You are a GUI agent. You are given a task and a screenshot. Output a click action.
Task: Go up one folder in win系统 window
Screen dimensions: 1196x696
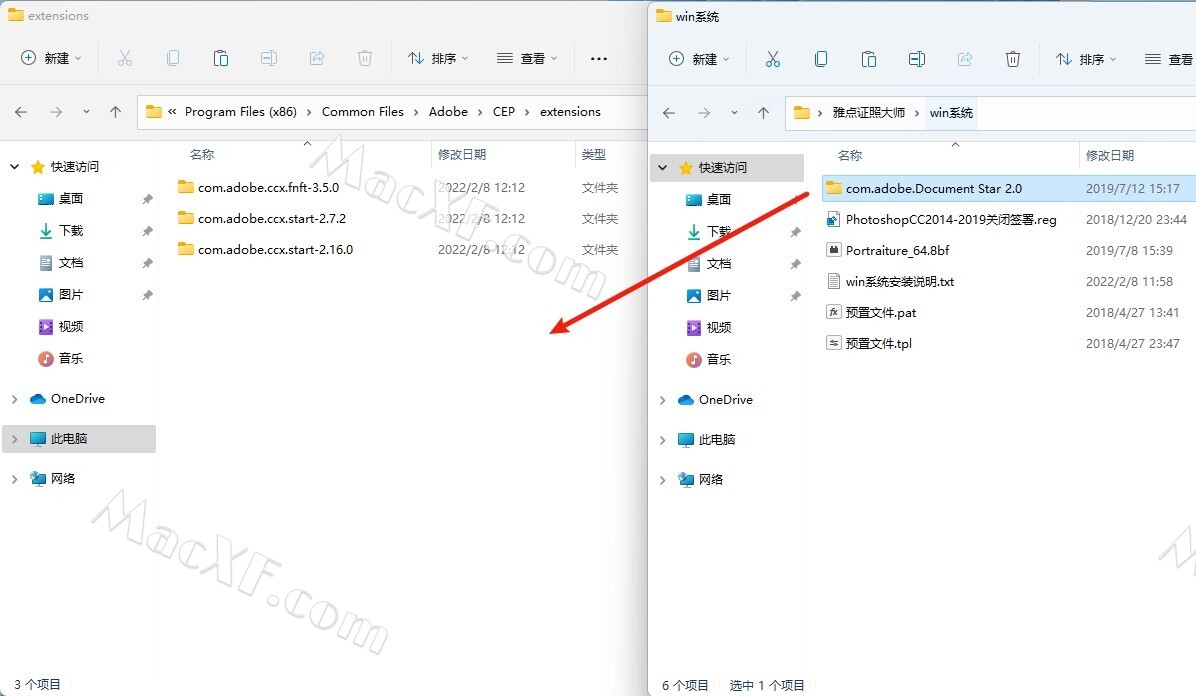(764, 113)
